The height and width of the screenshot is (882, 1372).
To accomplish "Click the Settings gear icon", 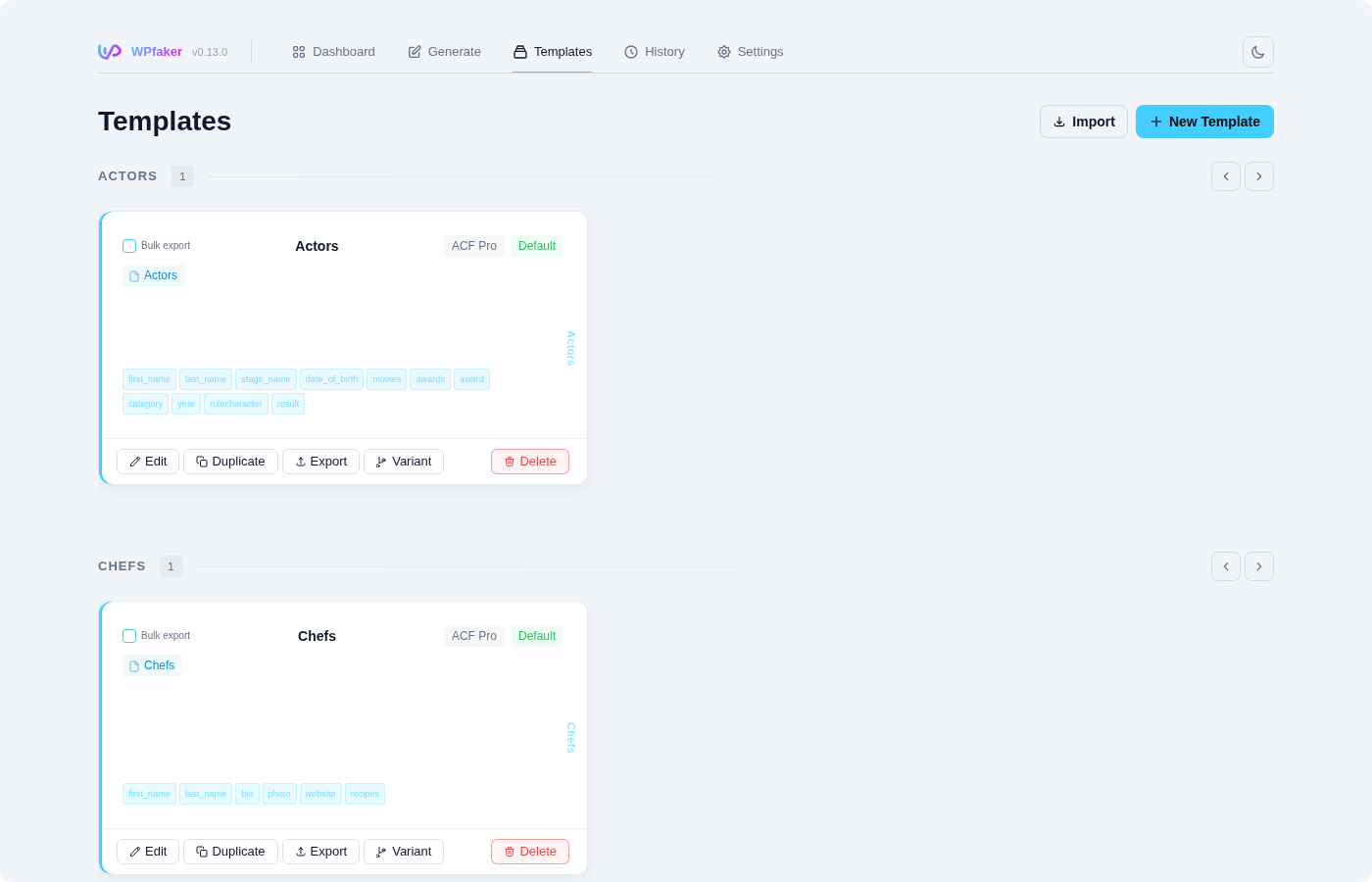I will click(x=723, y=52).
